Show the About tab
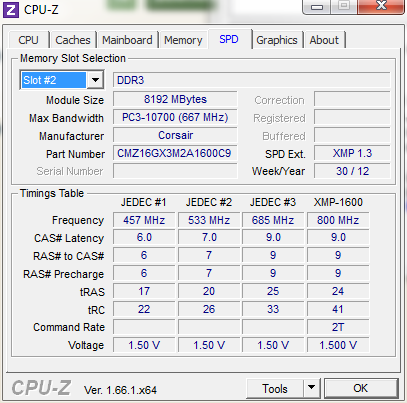 coord(324,40)
